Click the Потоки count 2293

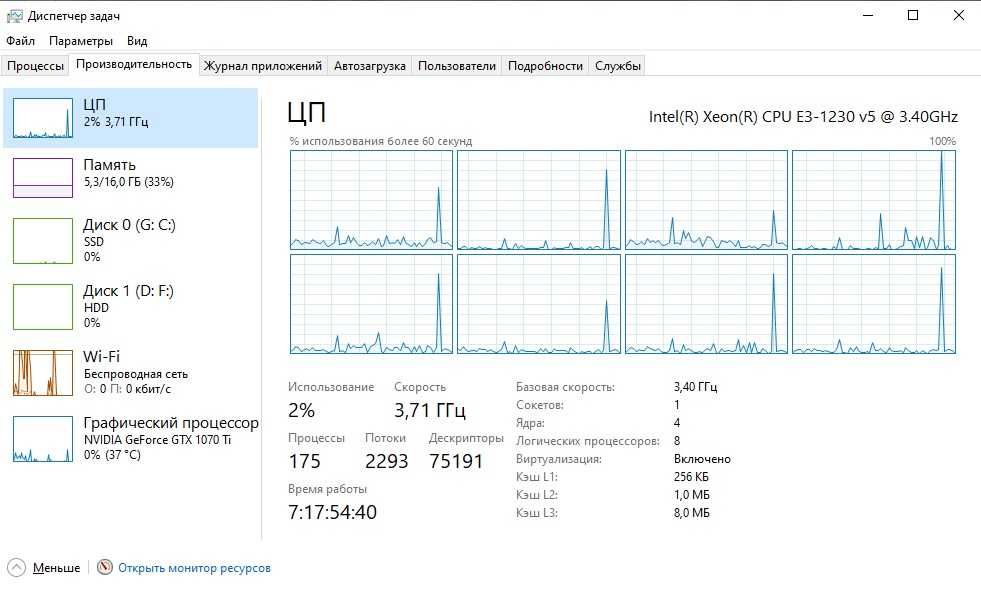(386, 461)
